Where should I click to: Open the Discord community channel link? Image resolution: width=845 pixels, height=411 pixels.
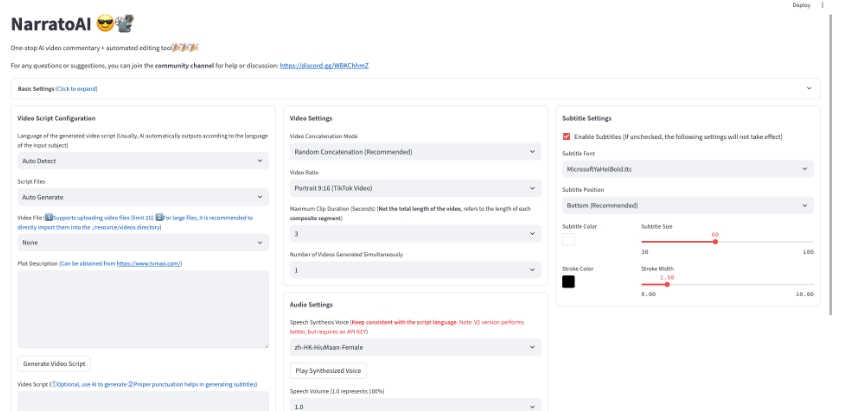[324, 65]
